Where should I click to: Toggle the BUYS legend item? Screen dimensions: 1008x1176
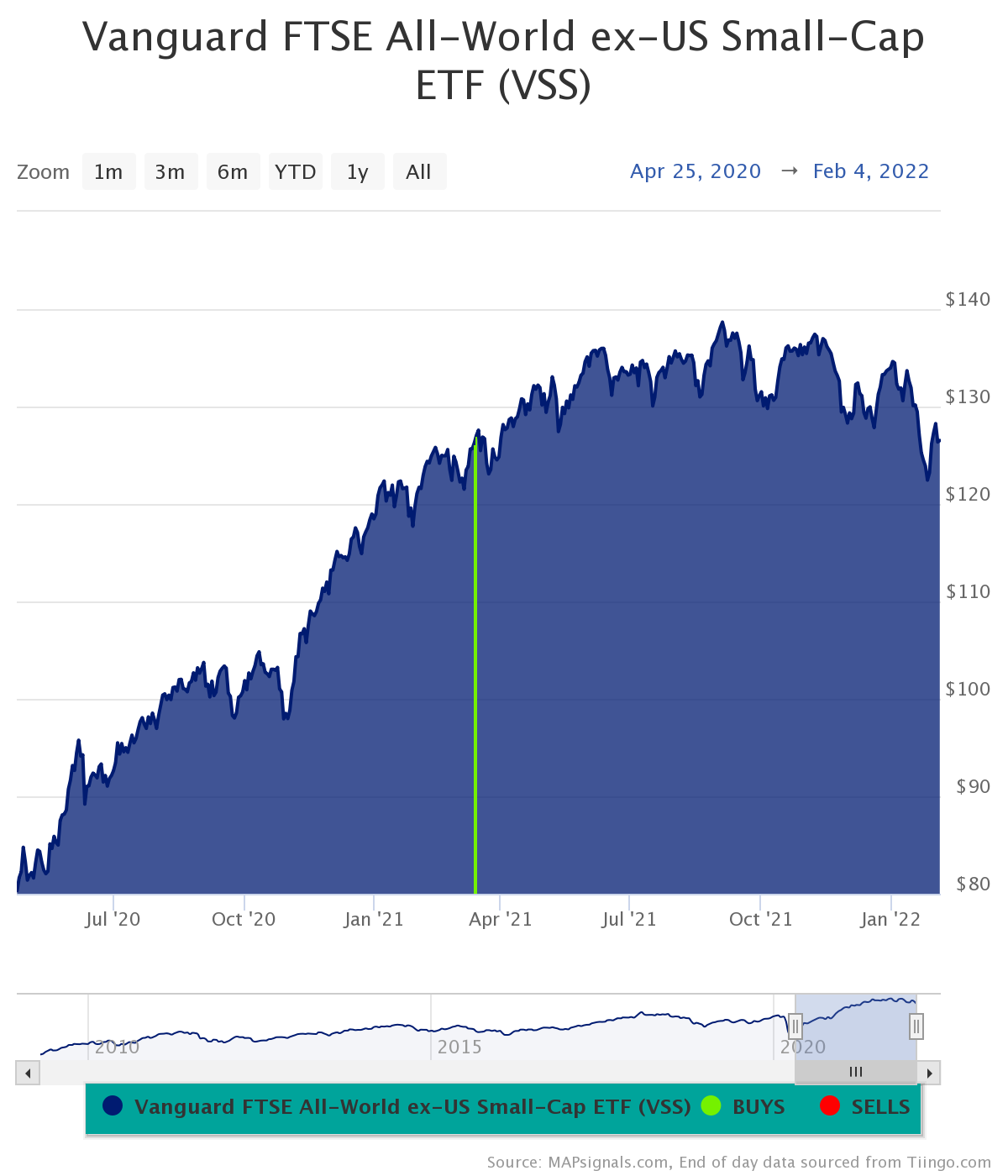coord(743,1107)
